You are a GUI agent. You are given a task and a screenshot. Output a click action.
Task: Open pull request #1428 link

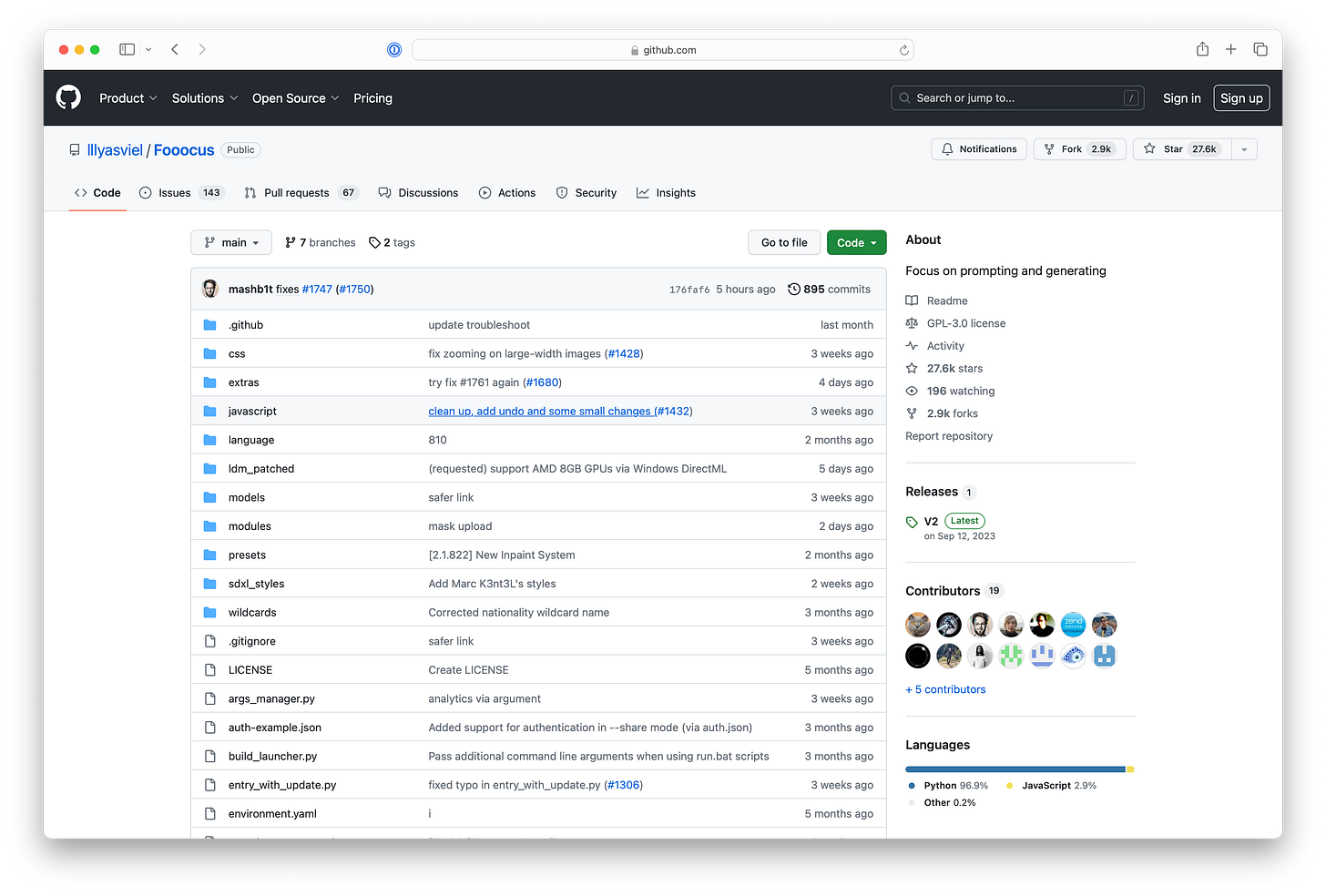(x=624, y=354)
